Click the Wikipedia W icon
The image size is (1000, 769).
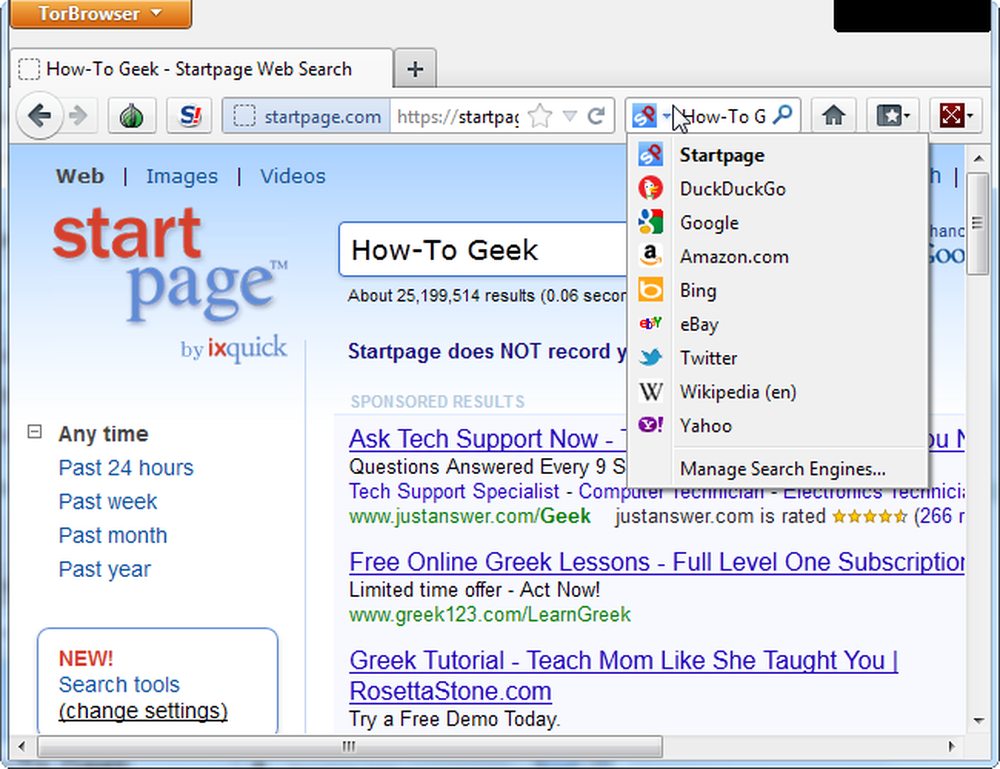pyautogui.click(x=651, y=391)
